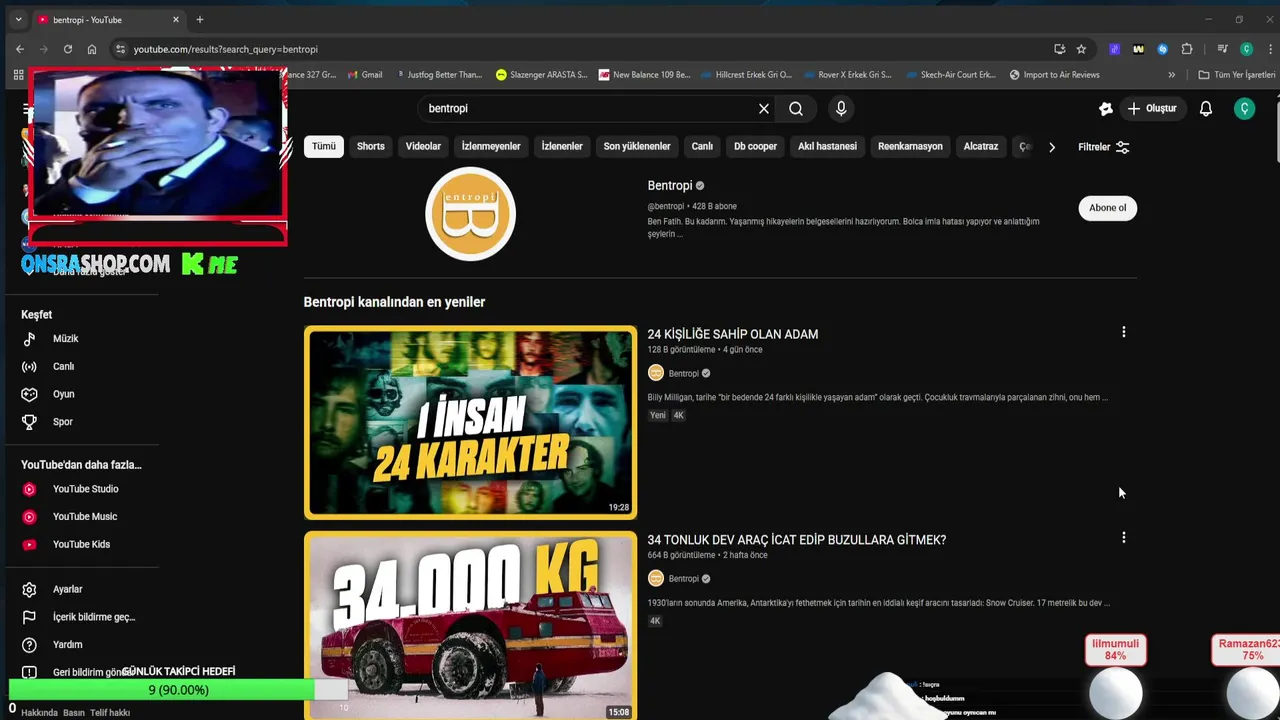
Task: Open the notifications bell
Action: (x=1206, y=108)
